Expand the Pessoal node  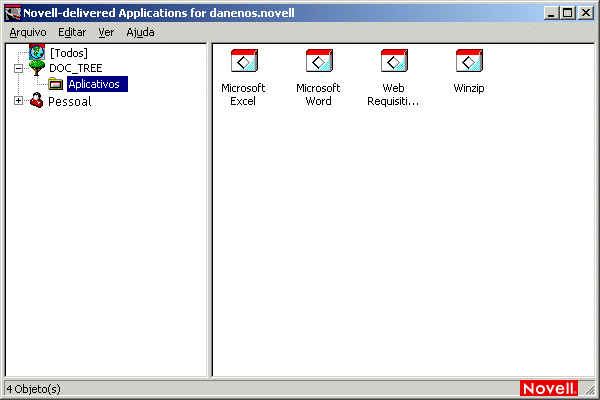pyautogui.click(x=18, y=101)
